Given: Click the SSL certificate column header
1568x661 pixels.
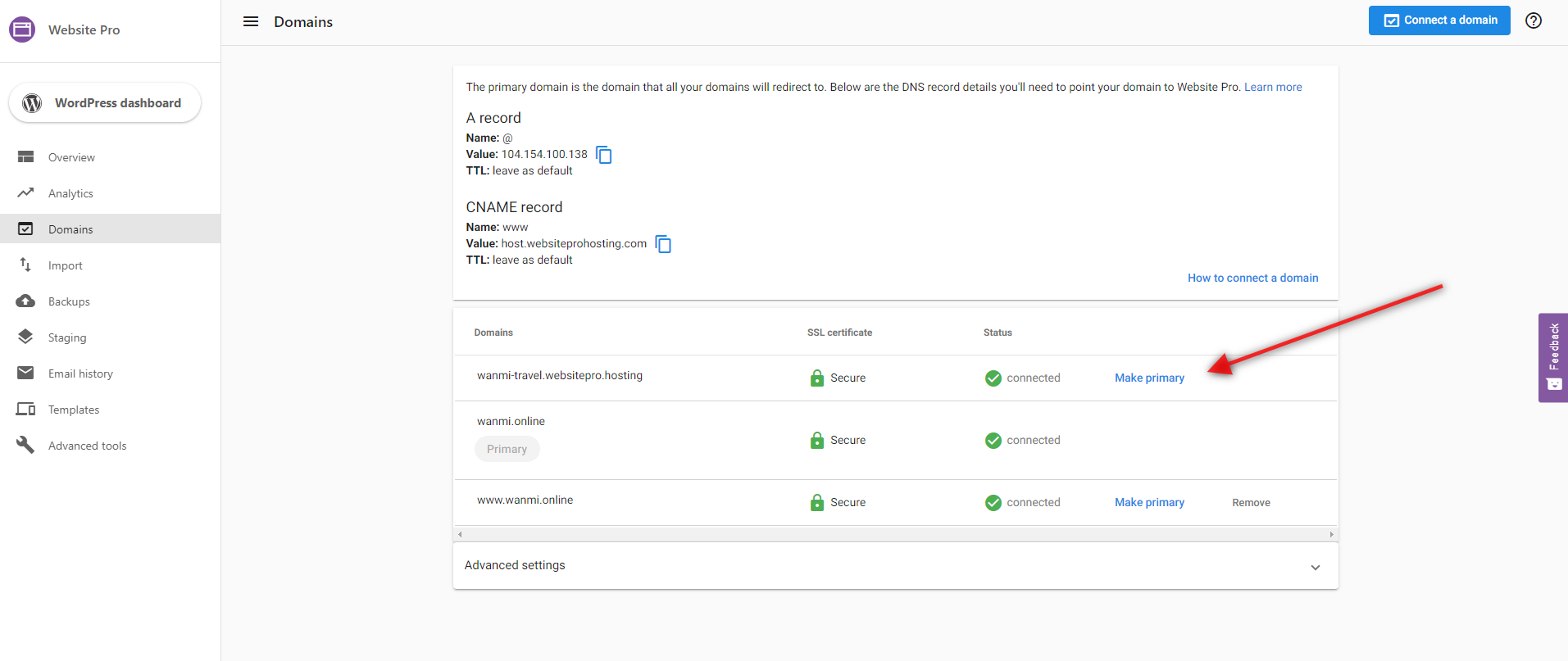Looking at the screenshot, I should [x=839, y=333].
